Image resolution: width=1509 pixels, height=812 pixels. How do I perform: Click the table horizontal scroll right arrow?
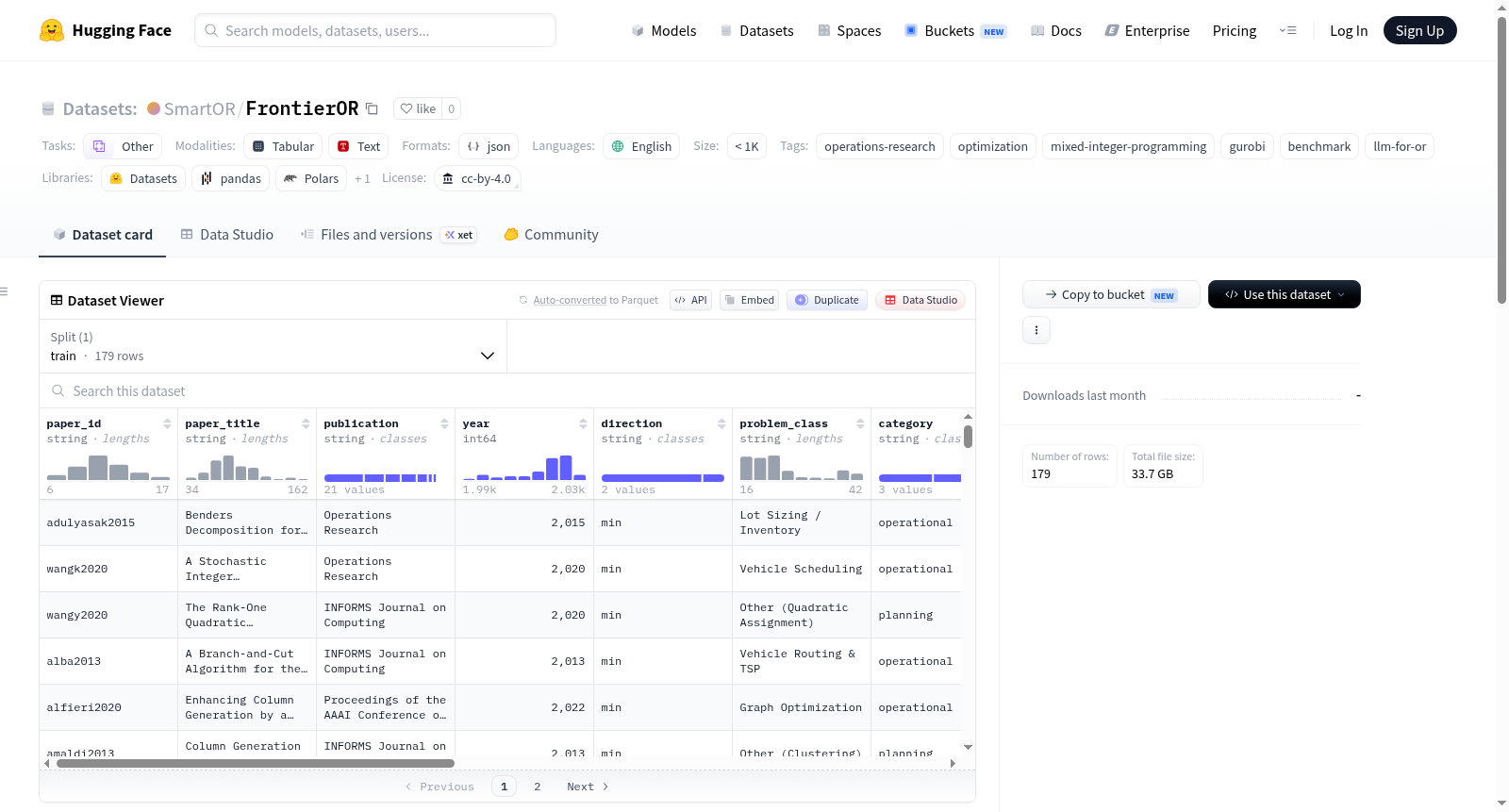click(x=953, y=763)
